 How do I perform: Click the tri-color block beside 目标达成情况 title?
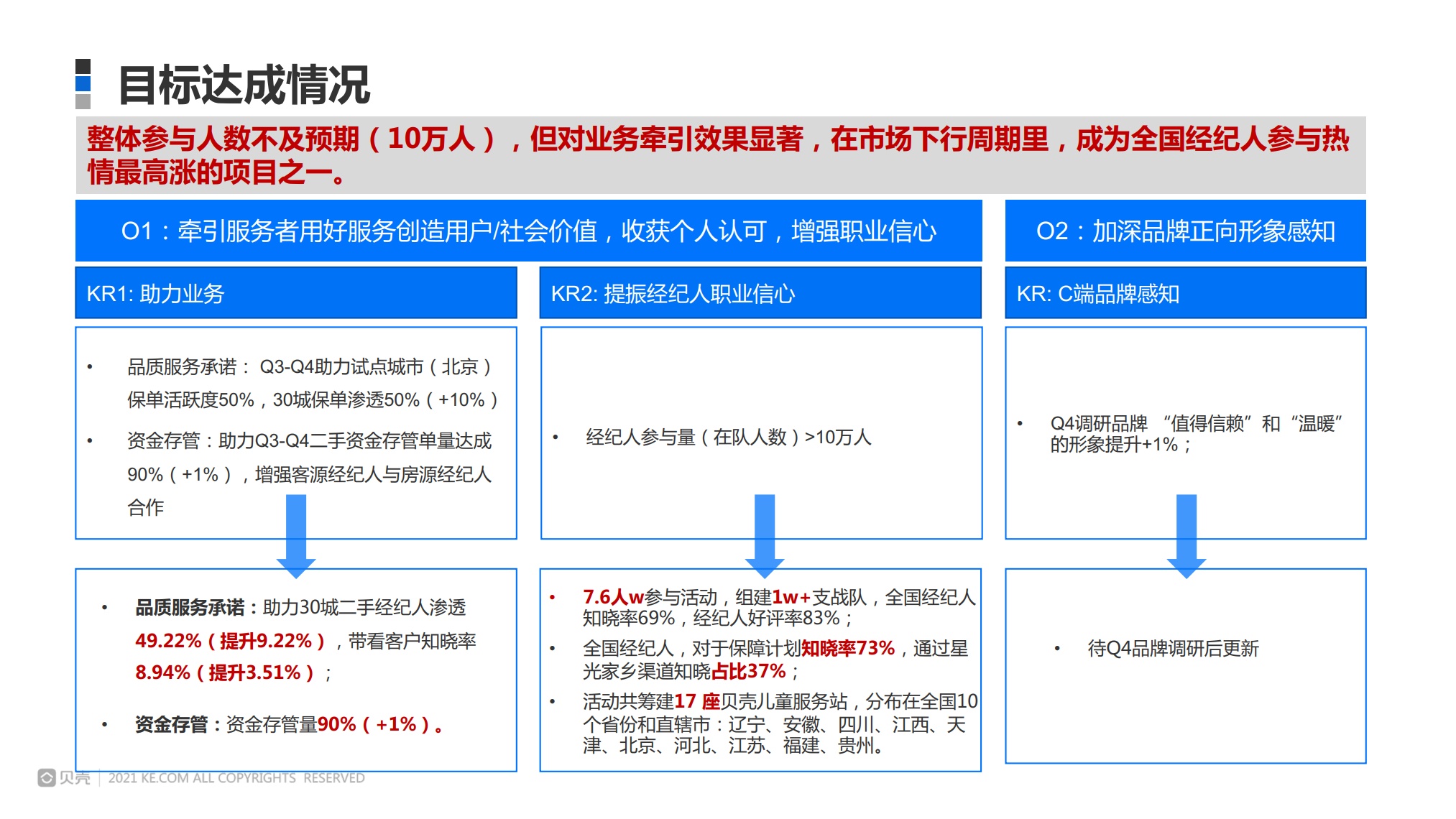pos(83,84)
